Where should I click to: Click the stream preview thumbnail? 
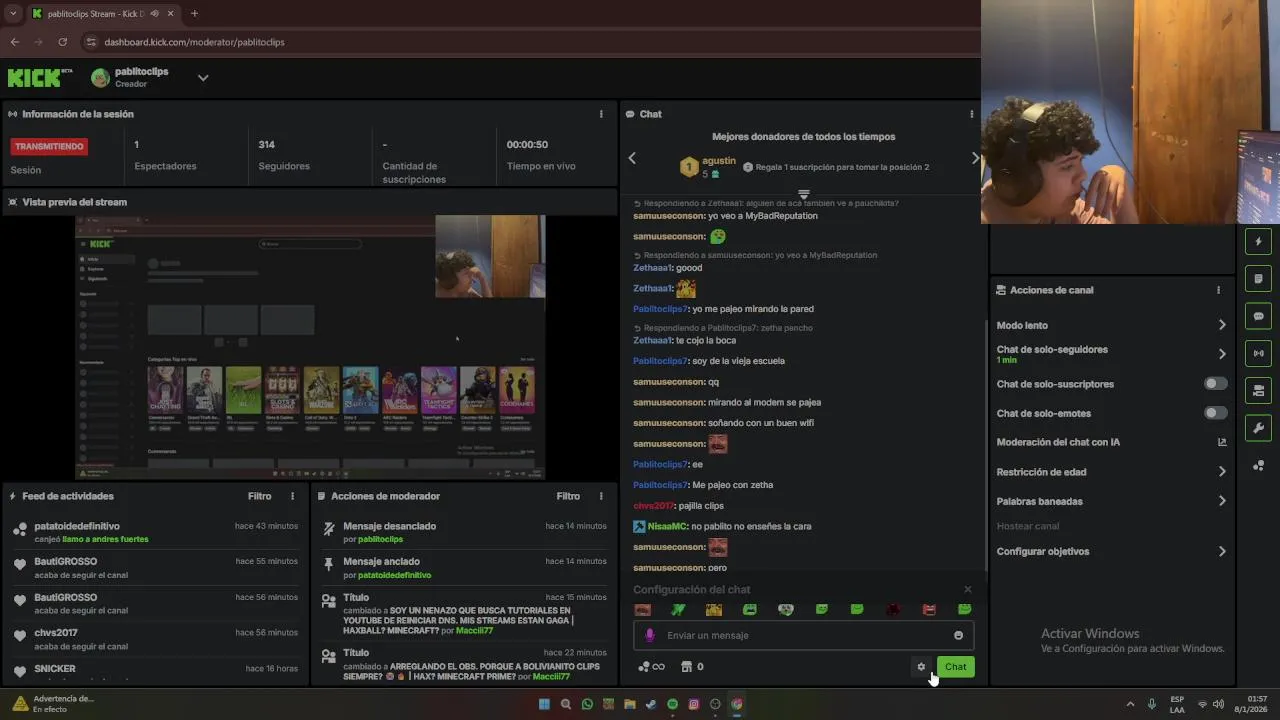(311, 347)
